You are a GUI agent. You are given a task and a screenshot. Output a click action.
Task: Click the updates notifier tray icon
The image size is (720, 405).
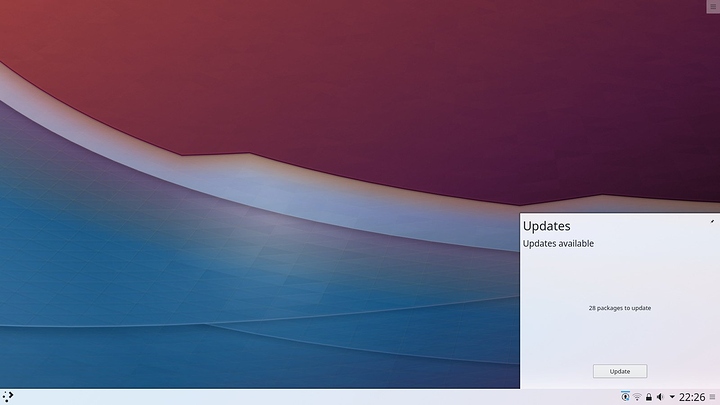(x=626, y=397)
